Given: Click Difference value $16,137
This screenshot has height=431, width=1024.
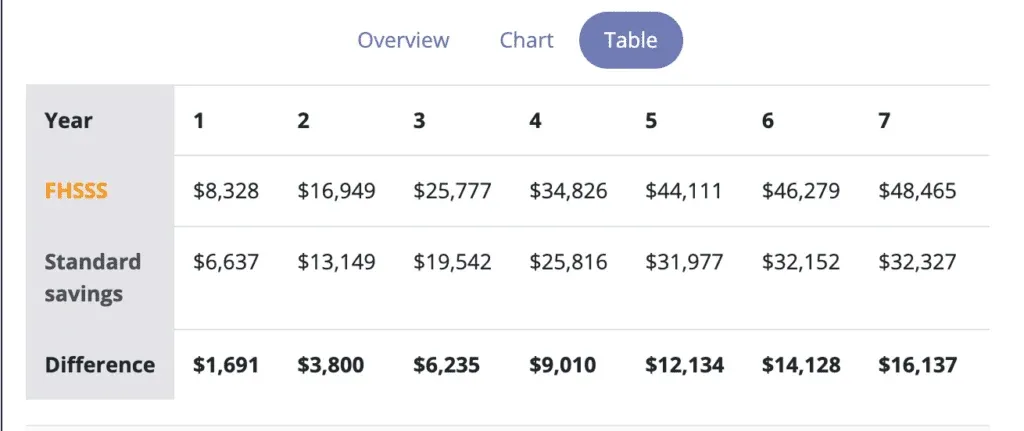Looking at the screenshot, I should [x=918, y=365].
